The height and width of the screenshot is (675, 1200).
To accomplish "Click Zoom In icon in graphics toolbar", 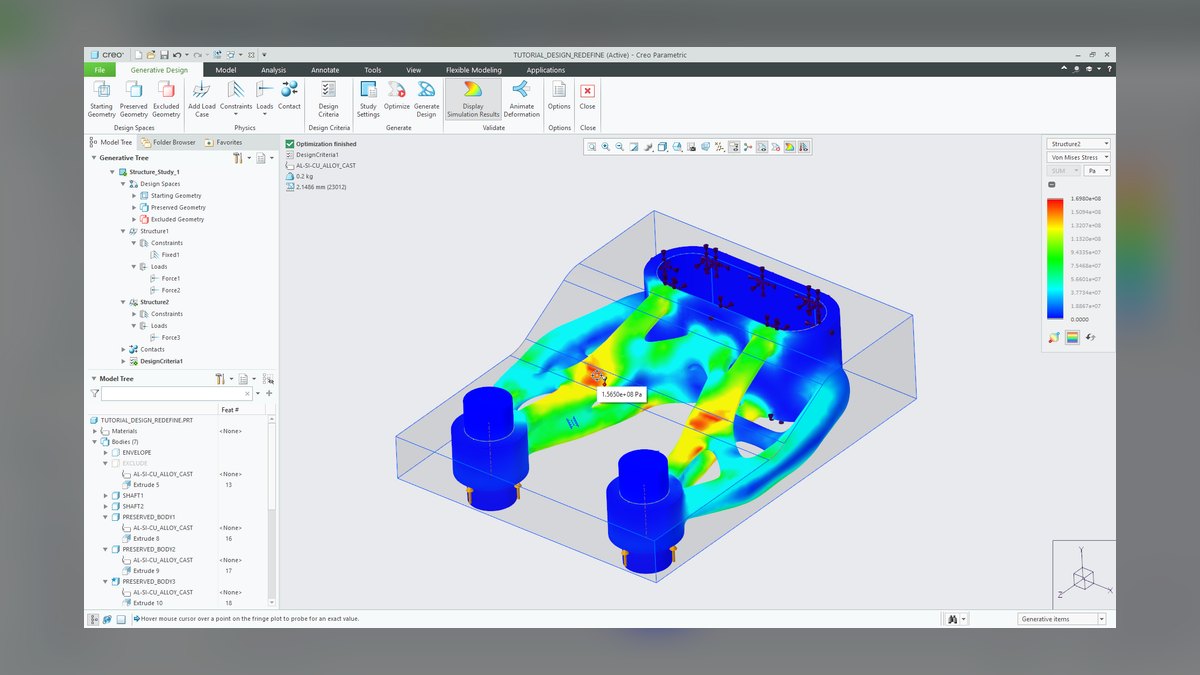I will point(606,147).
